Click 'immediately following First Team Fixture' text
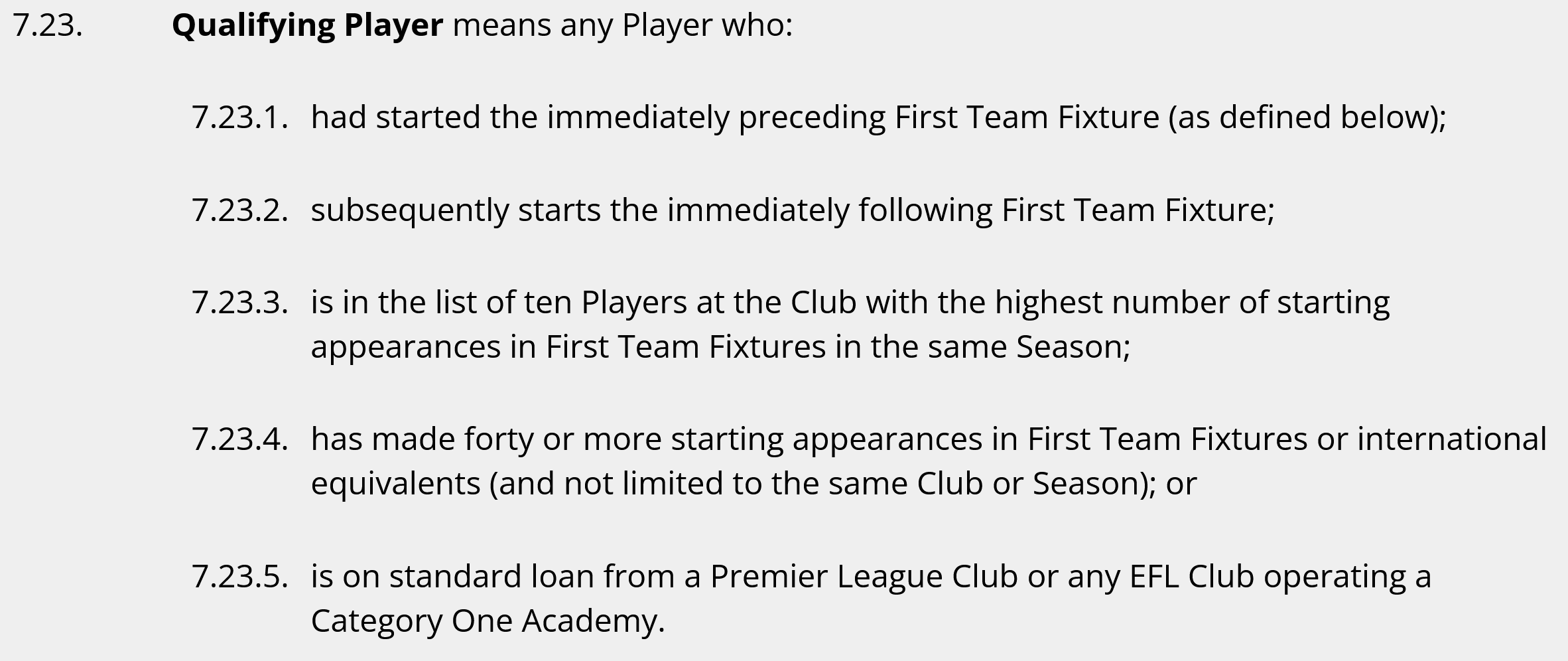Viewport: 1568px width, 661px height. (967, 211)
